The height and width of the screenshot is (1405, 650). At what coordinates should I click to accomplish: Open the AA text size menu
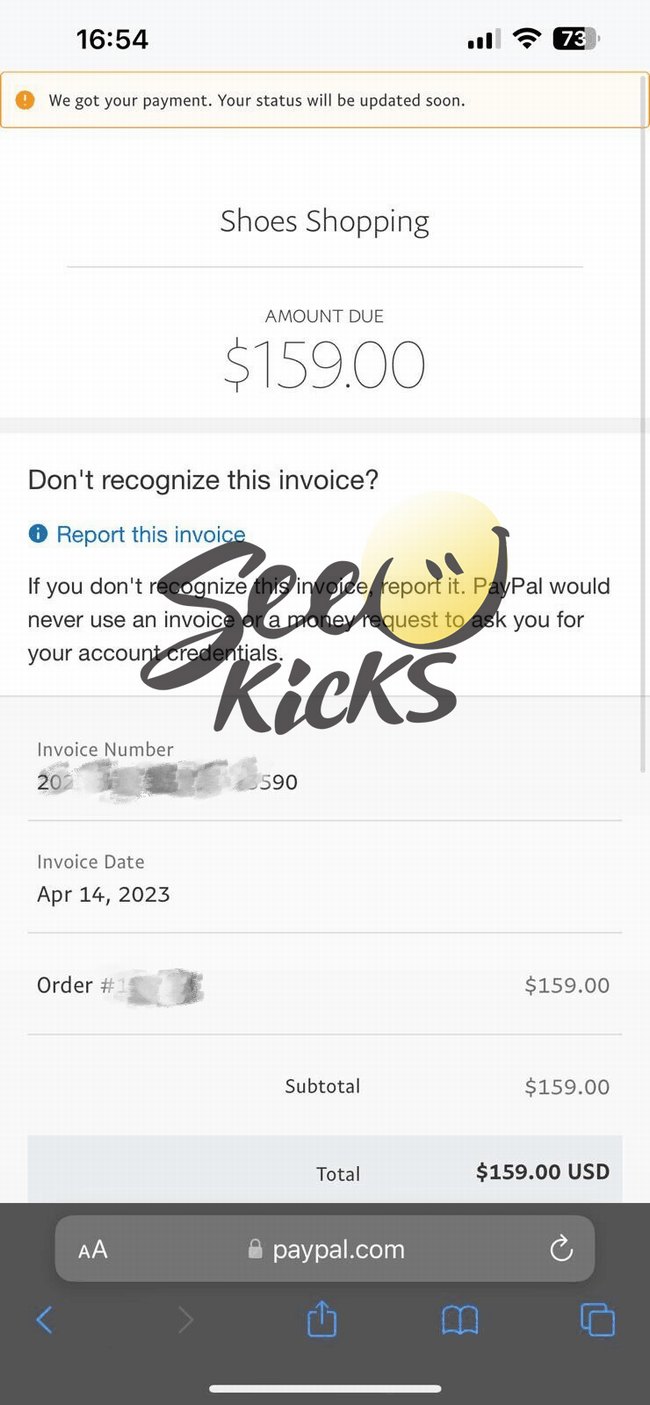(93, 1250)
